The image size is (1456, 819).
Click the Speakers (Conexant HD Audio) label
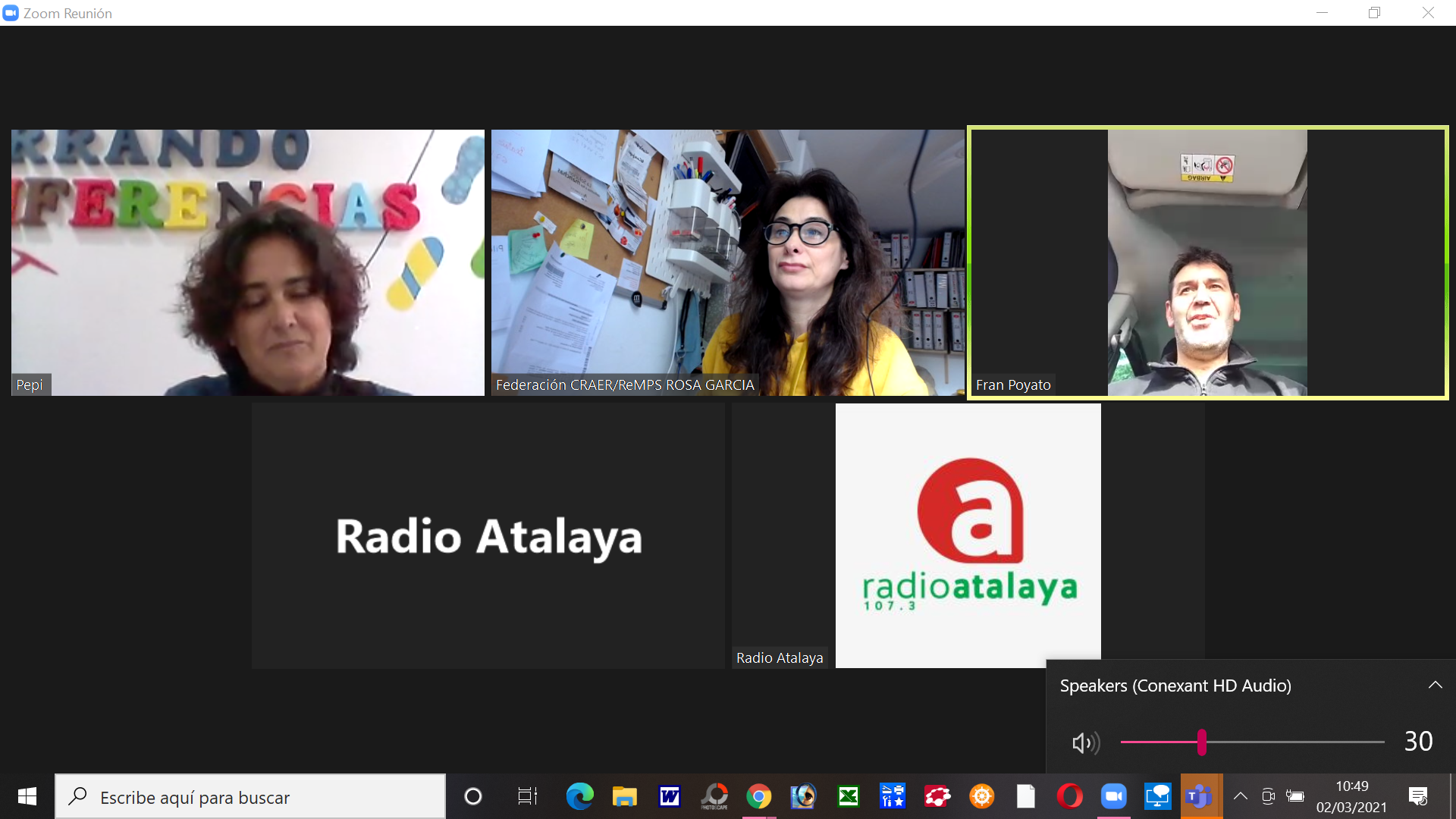1175,686
